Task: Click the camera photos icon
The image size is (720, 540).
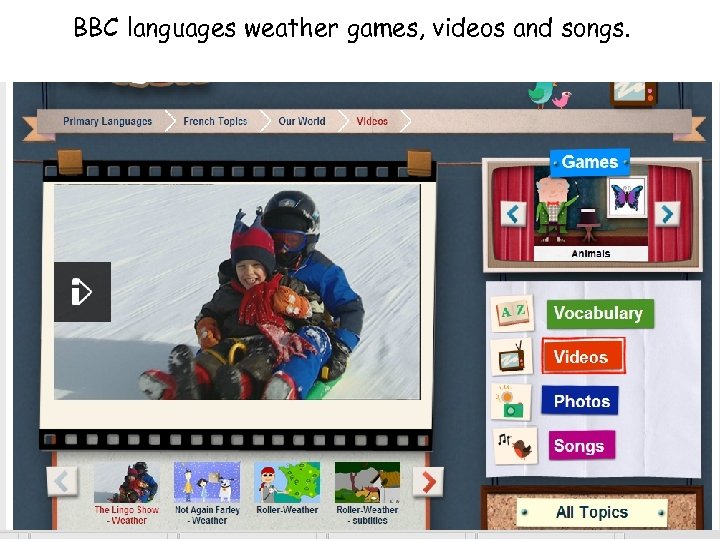Action: click(511, 401)
